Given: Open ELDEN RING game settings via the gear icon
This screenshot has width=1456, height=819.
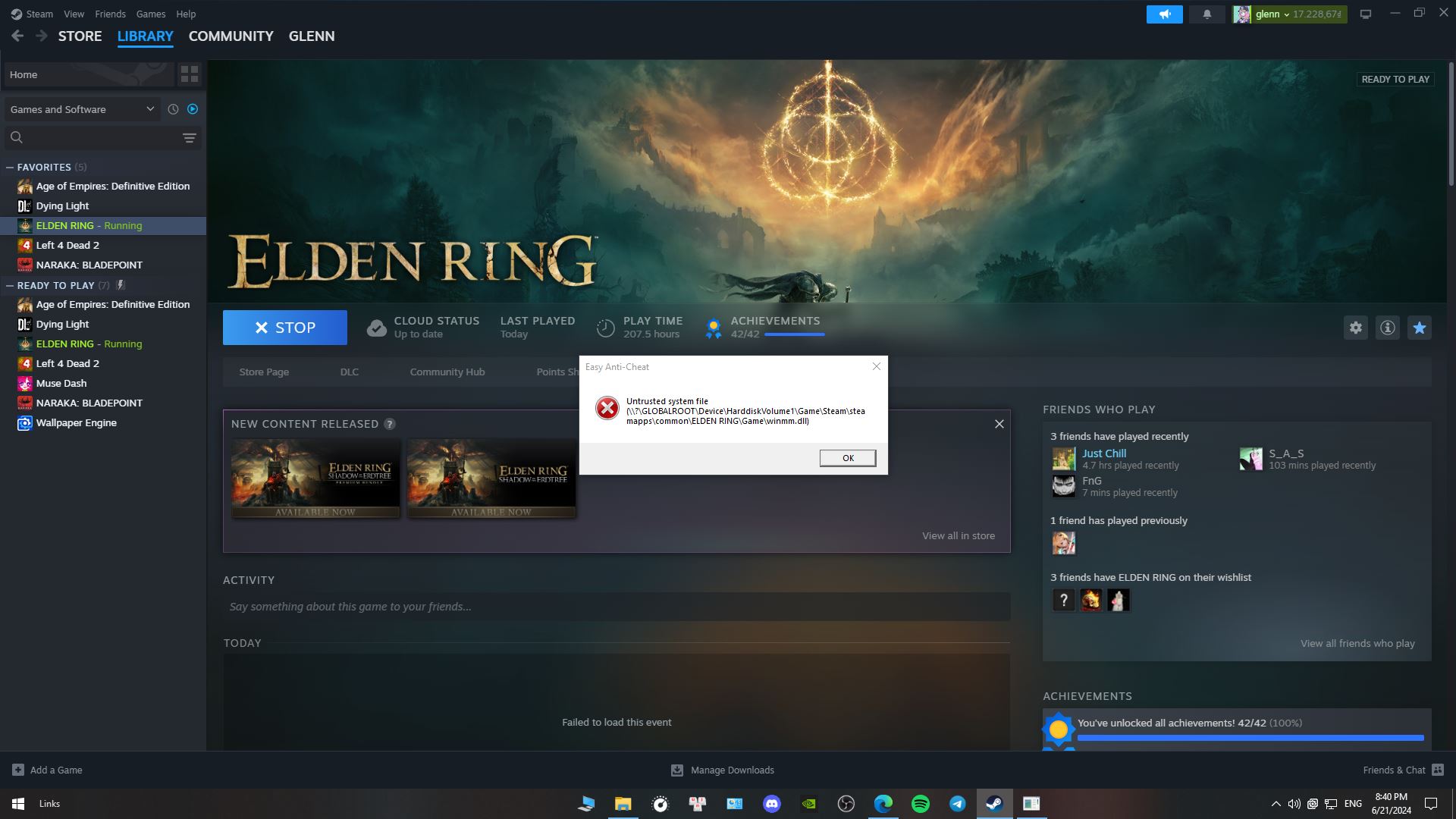Looking at the screenshot, I should (x=1357, y=328).
